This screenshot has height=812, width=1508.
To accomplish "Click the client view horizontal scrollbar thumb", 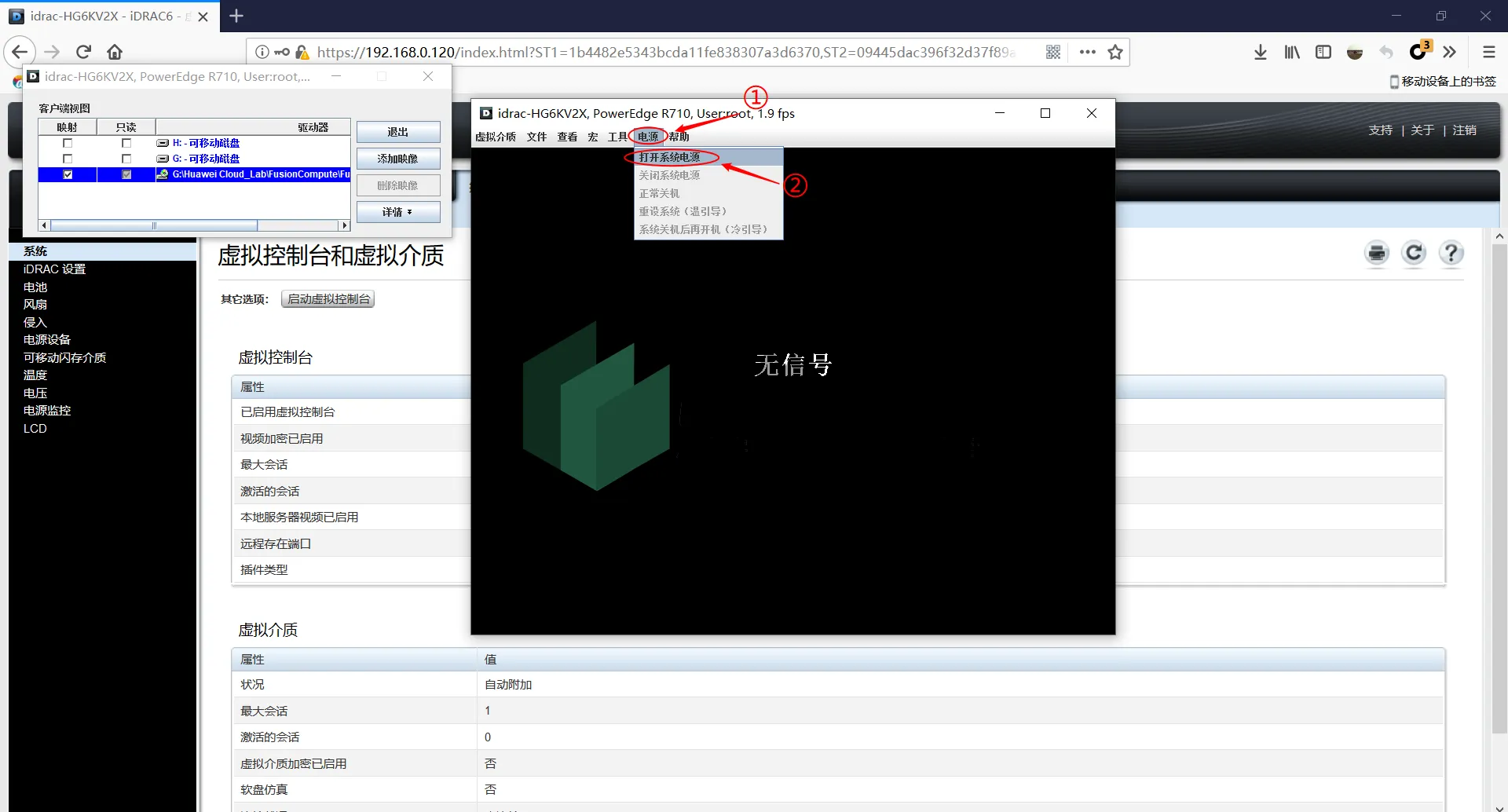I will click(x=155, y=225).
